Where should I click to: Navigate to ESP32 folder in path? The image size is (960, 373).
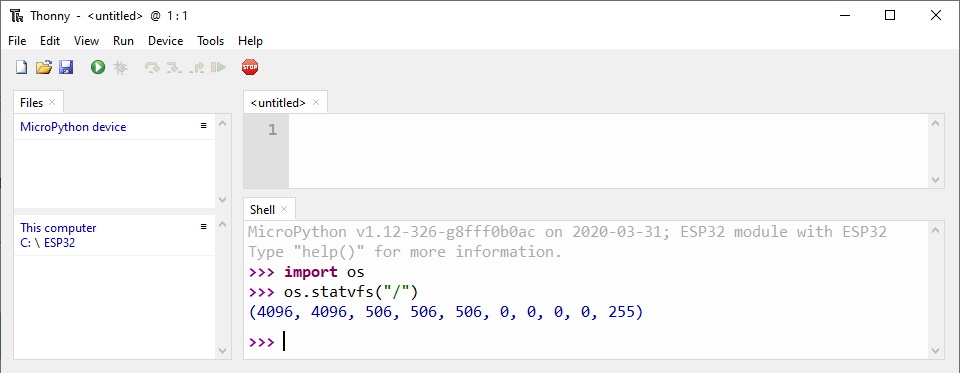click(x=59, y=243)
